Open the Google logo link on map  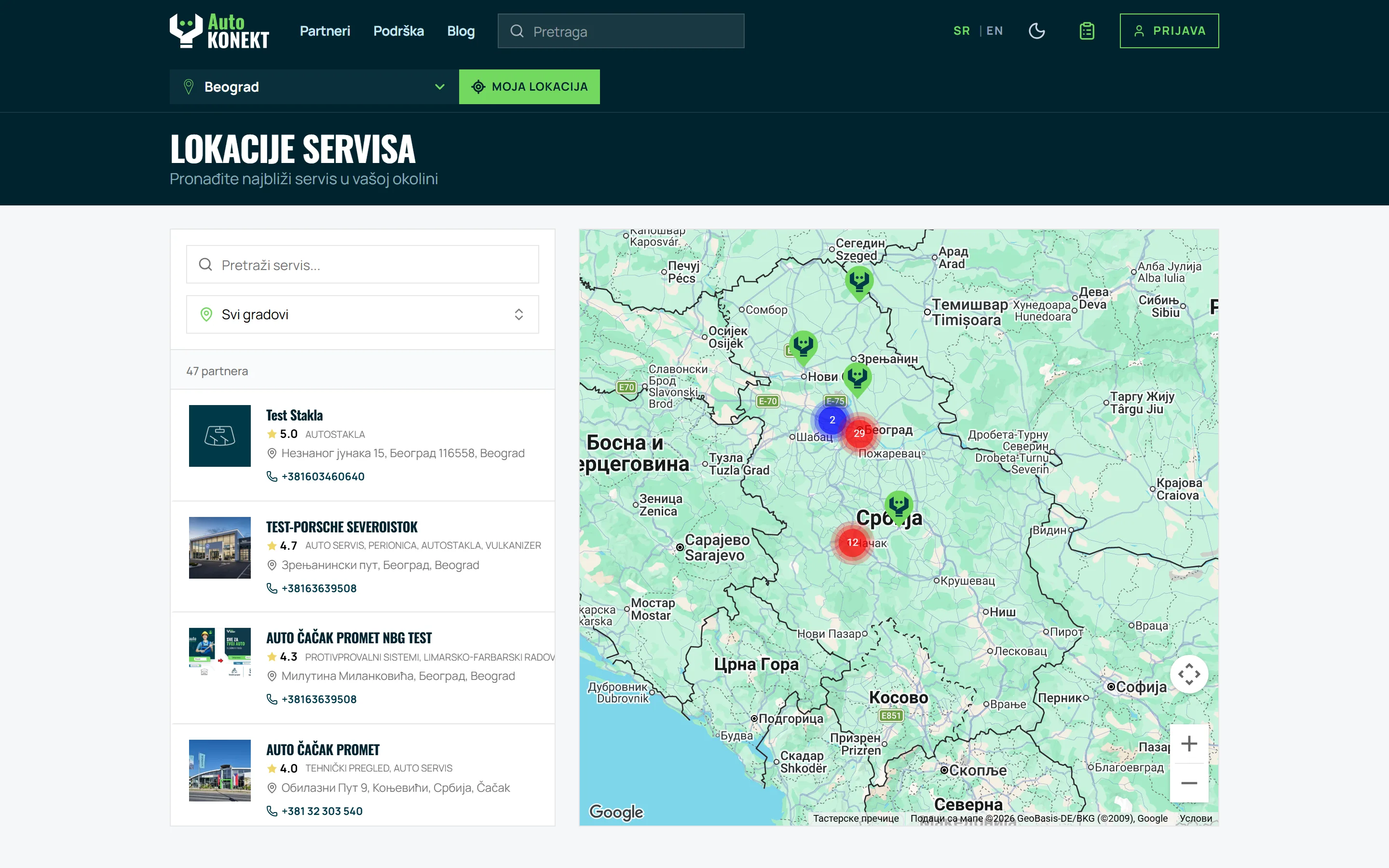(x=616, y=812)
